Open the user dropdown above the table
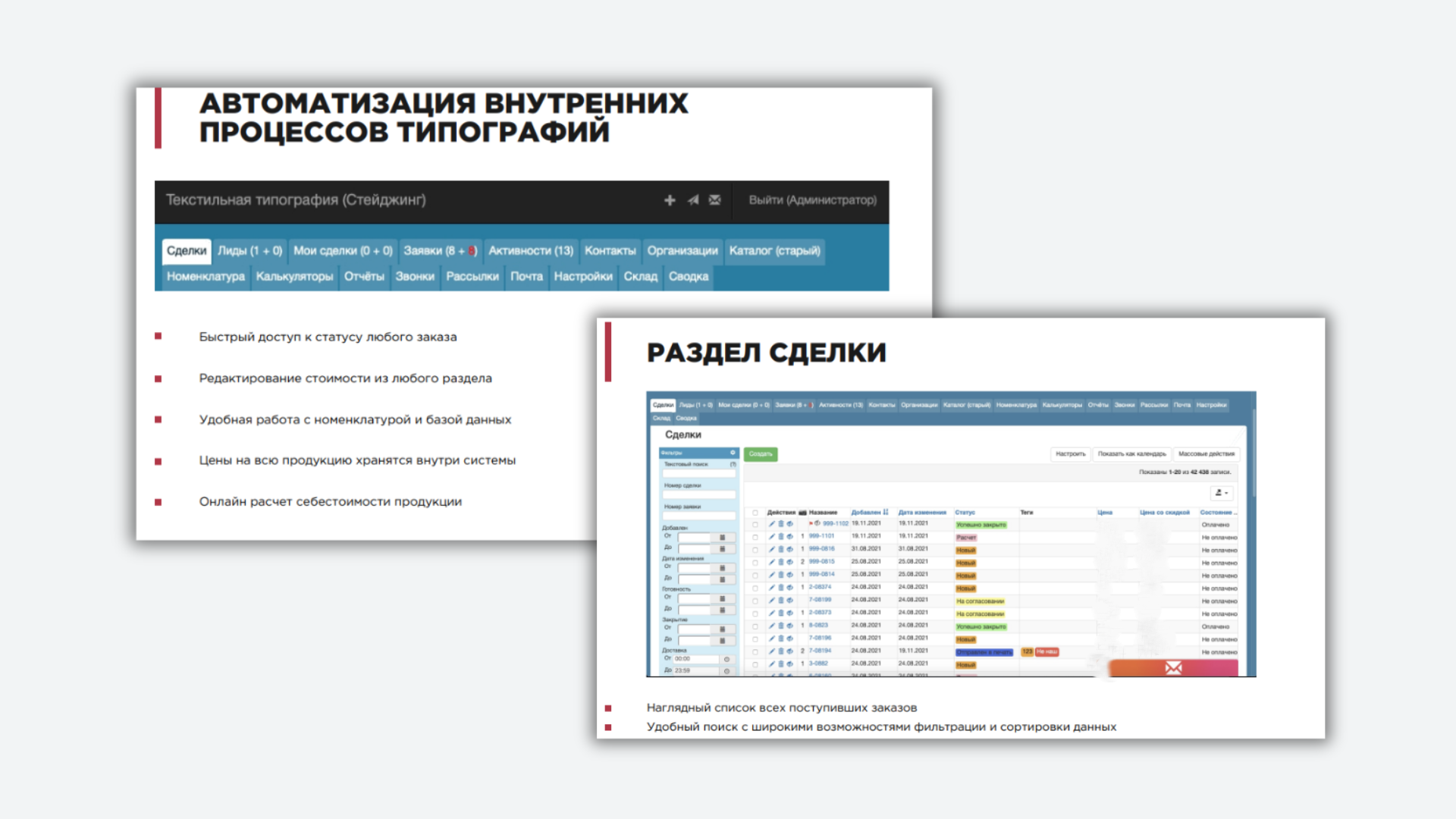The image size is (1456, 819). [x=1221, y=493]
